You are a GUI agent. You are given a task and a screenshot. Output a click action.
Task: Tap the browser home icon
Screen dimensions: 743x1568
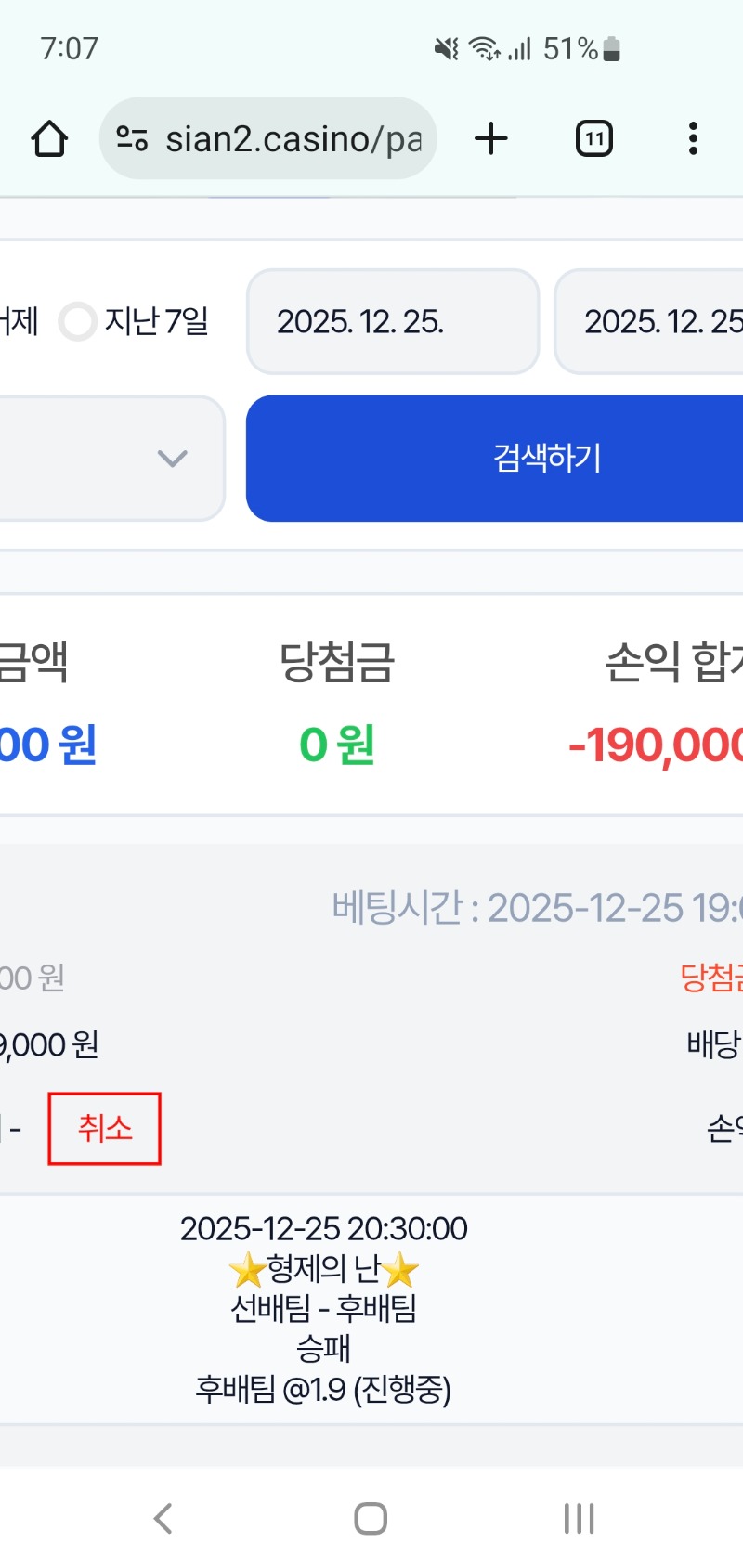(49, 139)
